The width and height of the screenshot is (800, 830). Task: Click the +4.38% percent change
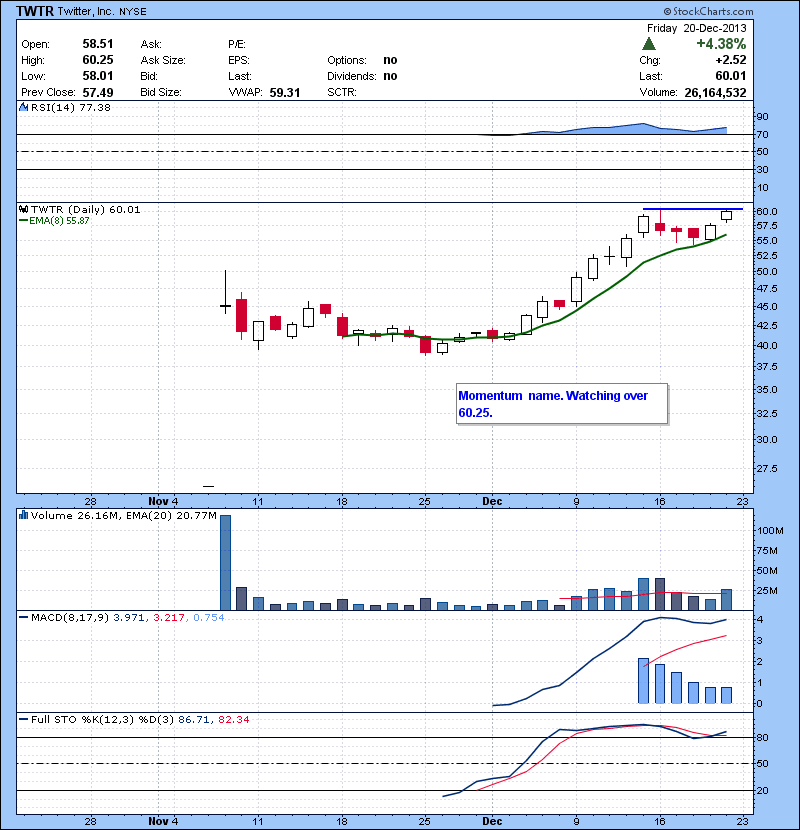pyautogui.click(x=721, y=43)
